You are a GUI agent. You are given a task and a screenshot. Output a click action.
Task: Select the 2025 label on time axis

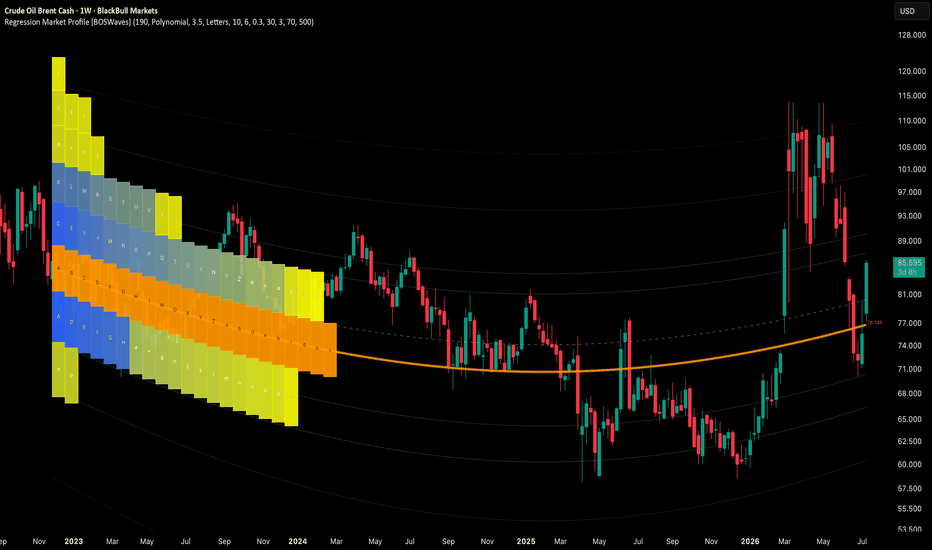[525, 541]
